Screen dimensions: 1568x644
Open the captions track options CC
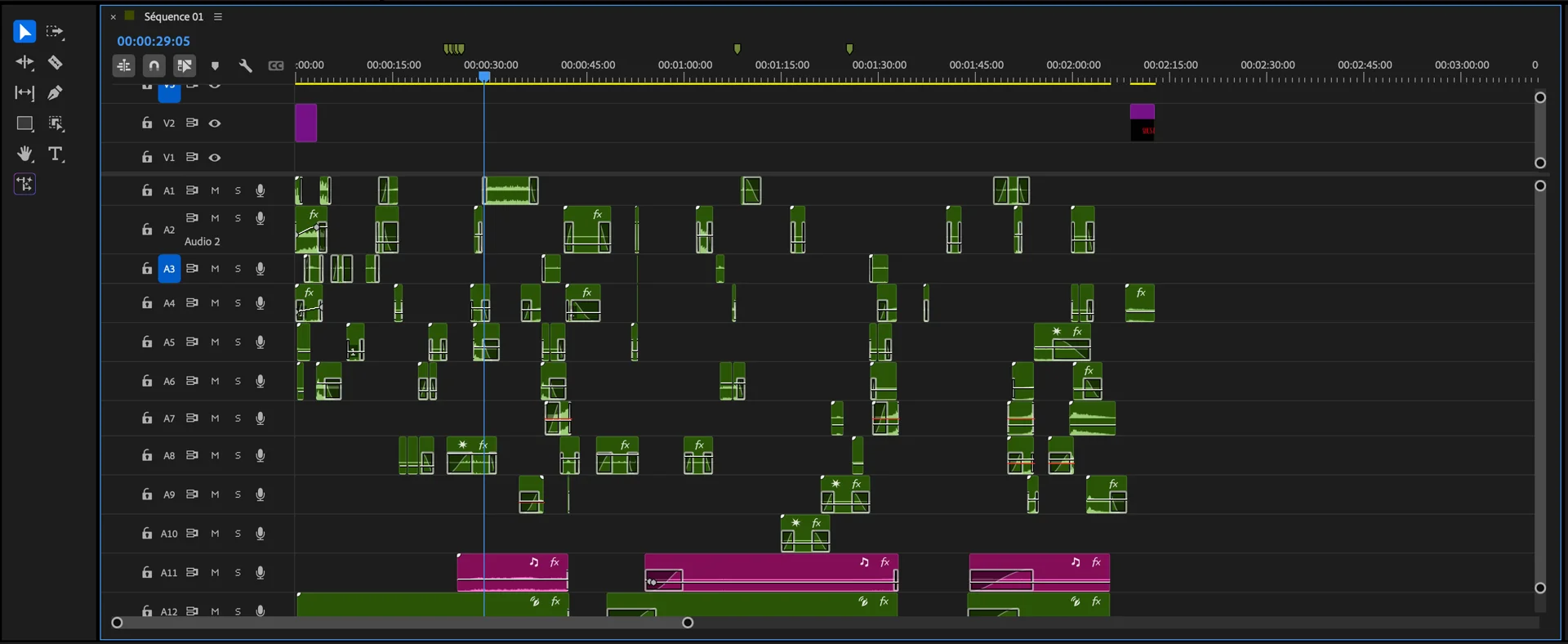coord(276,65)
